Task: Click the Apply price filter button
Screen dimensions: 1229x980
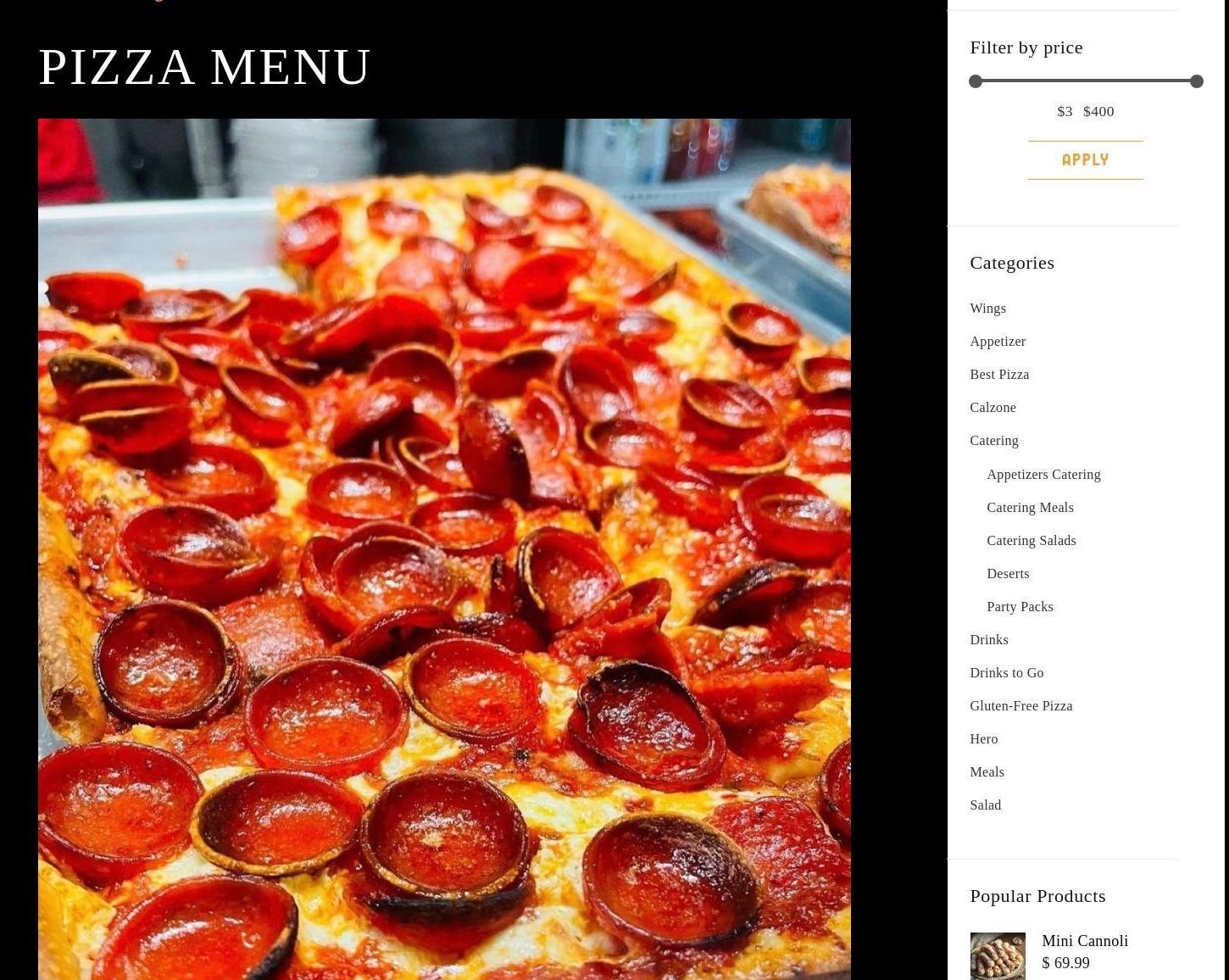Action: pos(1085,160)
